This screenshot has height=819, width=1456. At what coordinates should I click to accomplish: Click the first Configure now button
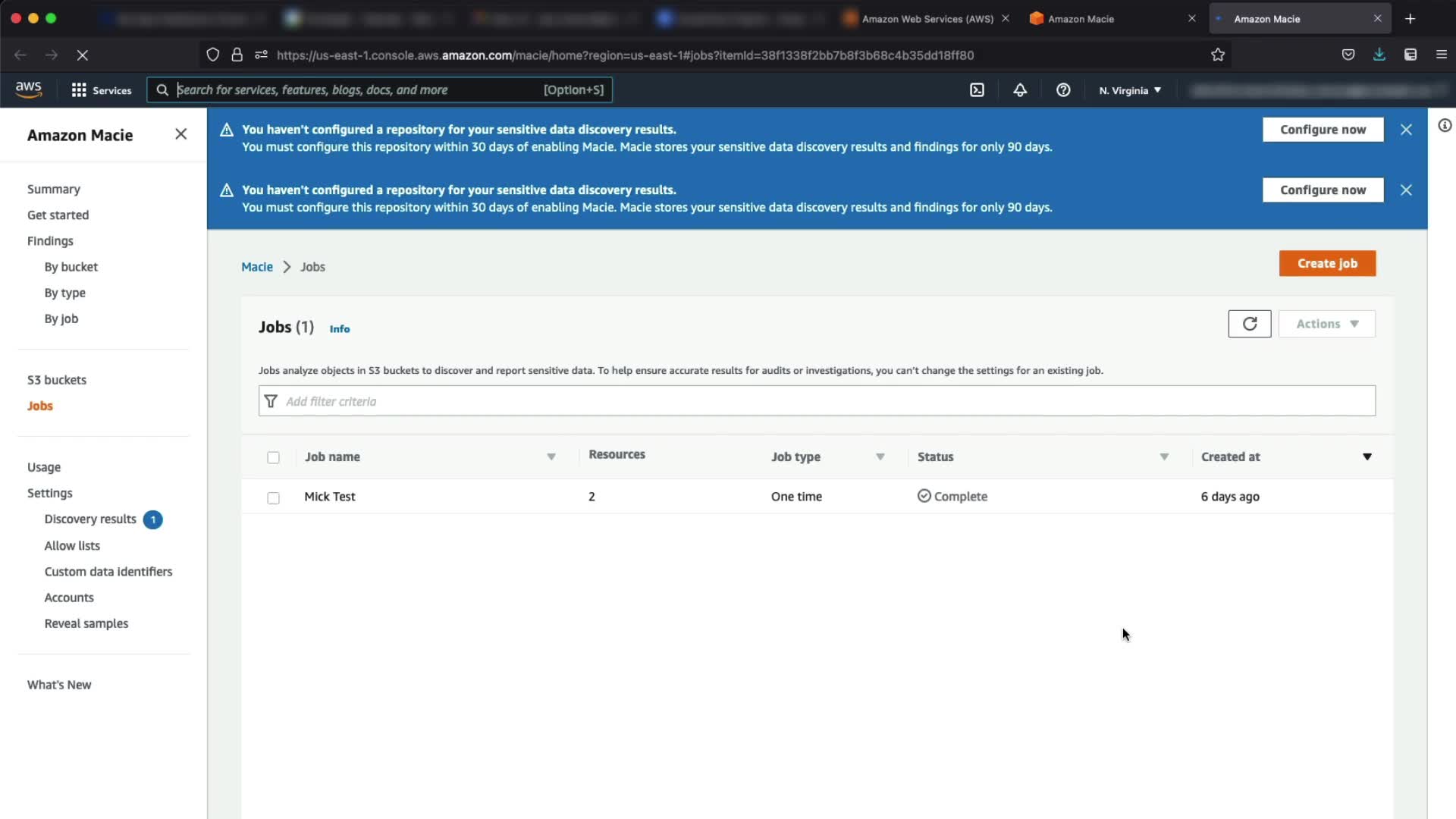(x=1323, y=130)
